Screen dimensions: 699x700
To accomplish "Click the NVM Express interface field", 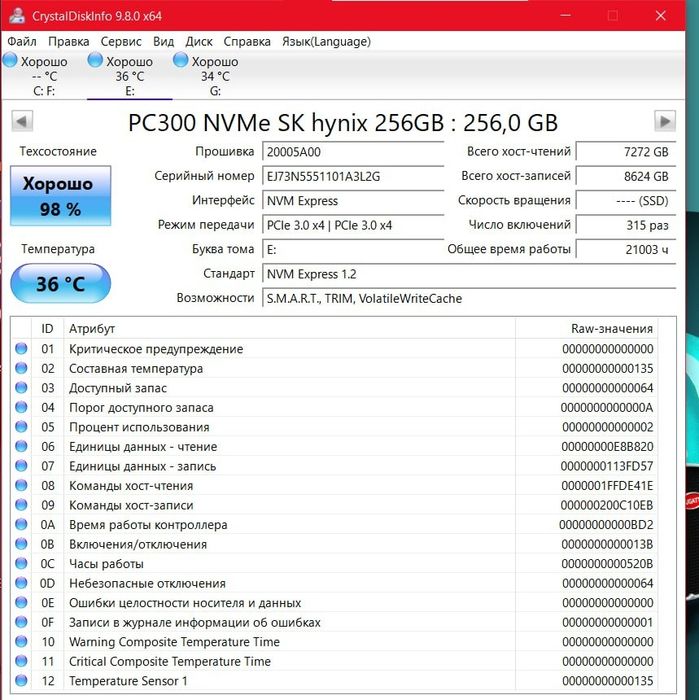I will tap(353, 200).
